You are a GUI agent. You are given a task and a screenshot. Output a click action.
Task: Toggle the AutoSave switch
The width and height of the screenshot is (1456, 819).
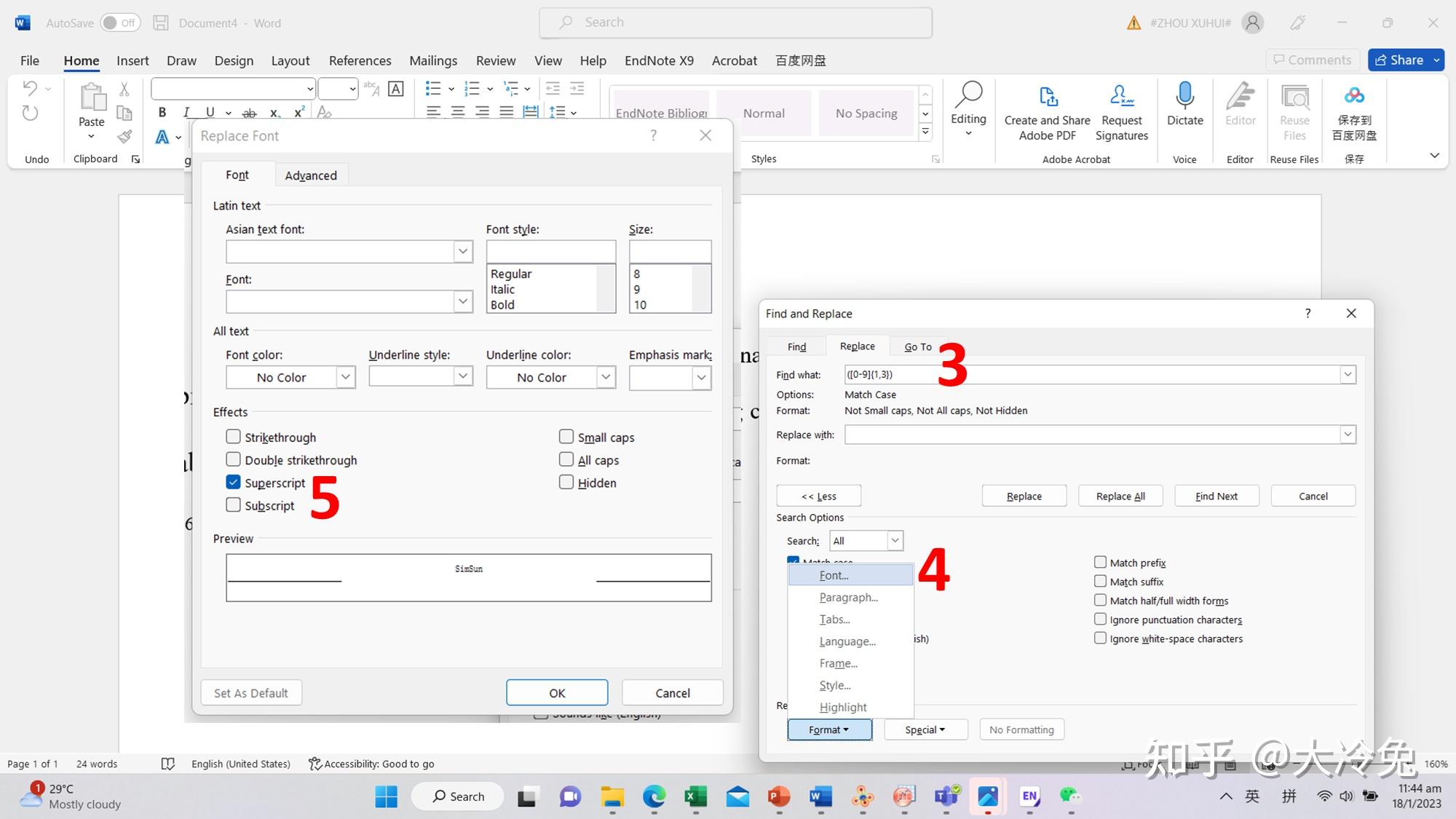[x=119, y=23]
